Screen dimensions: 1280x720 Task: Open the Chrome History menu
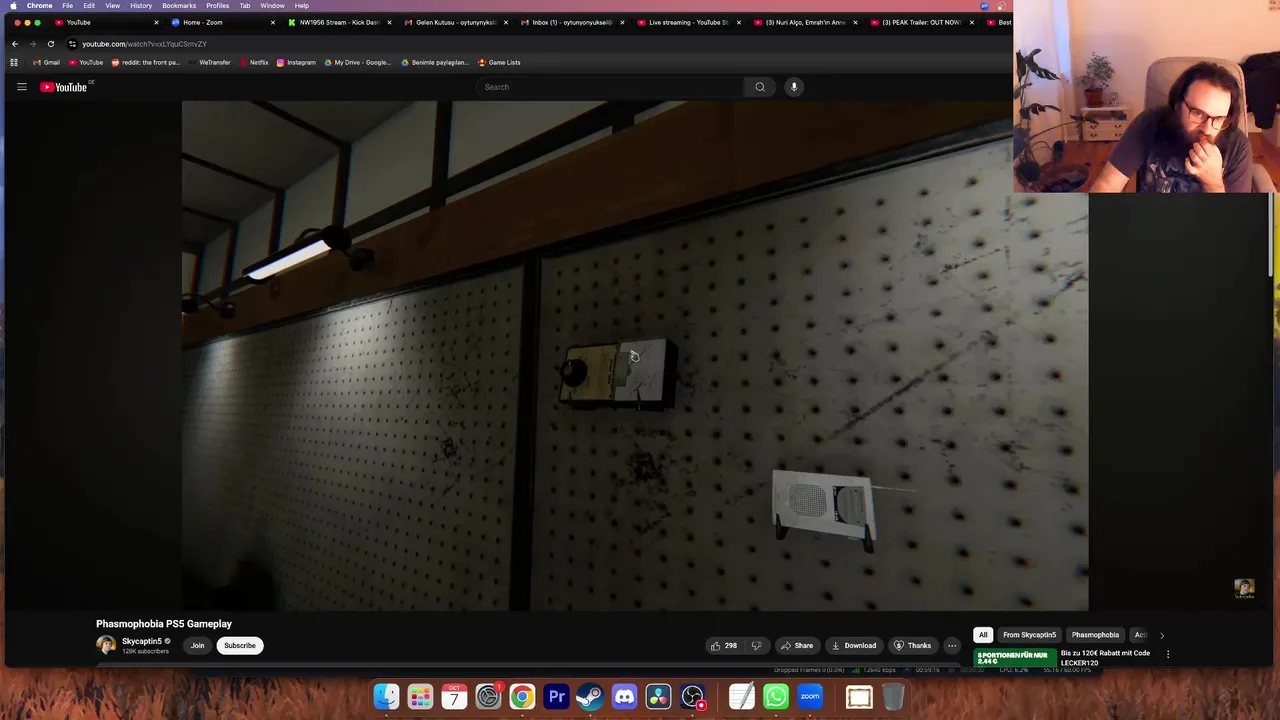click(141, 6)
